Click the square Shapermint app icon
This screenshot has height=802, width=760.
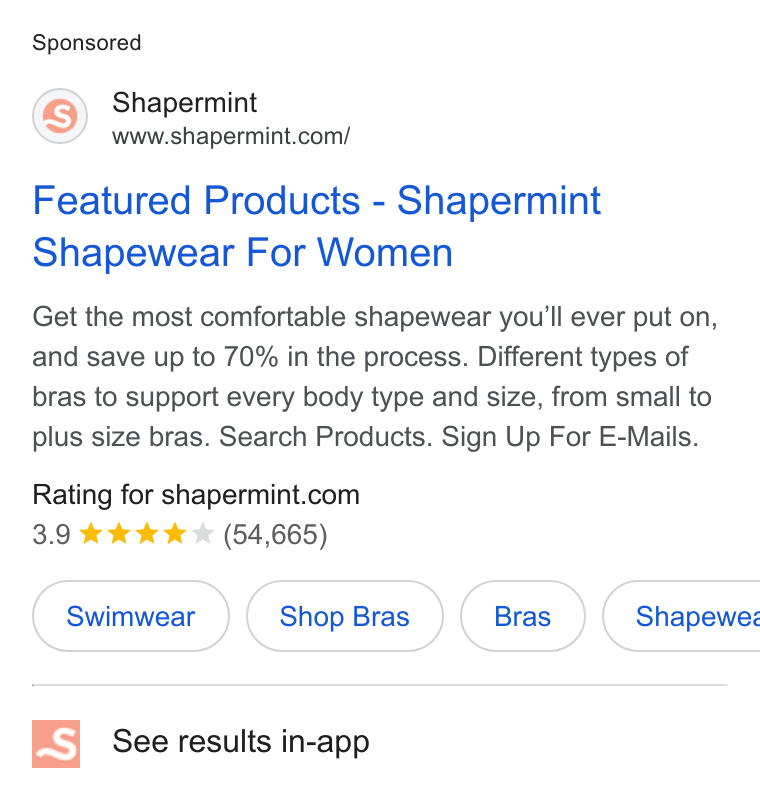[x=56, y=744]
